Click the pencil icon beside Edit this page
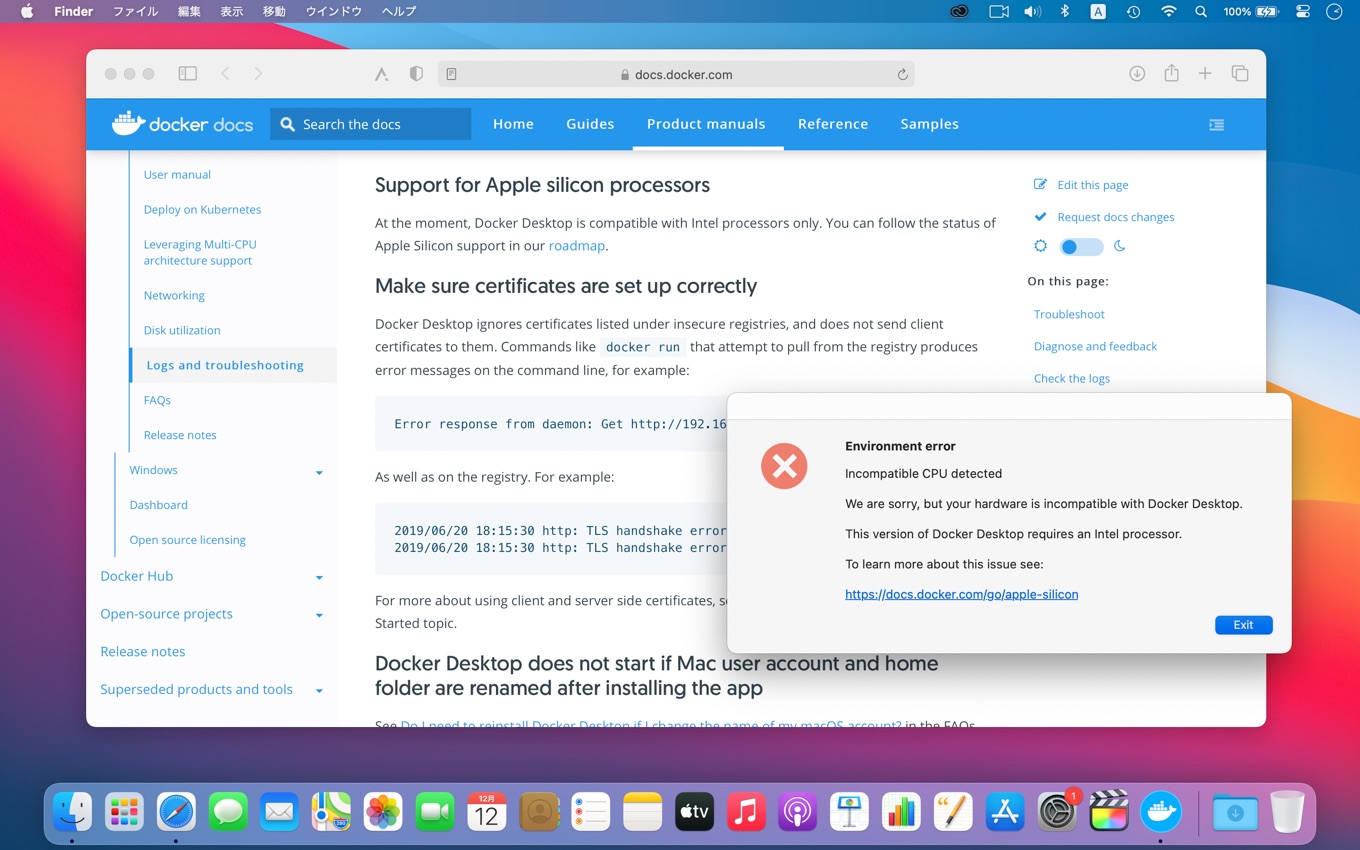The image size is (1360, 850). [1040, 184]
